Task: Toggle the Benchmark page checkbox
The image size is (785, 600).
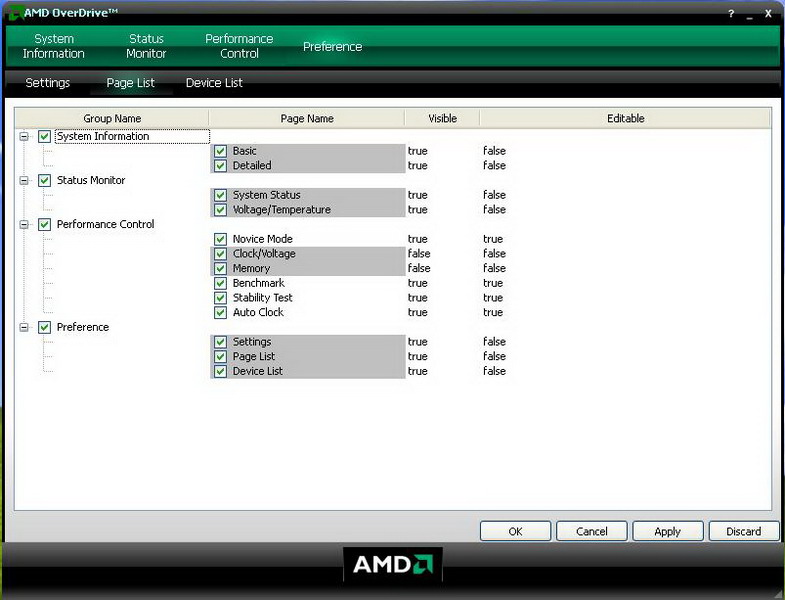Action: click(x=220, y=283)
